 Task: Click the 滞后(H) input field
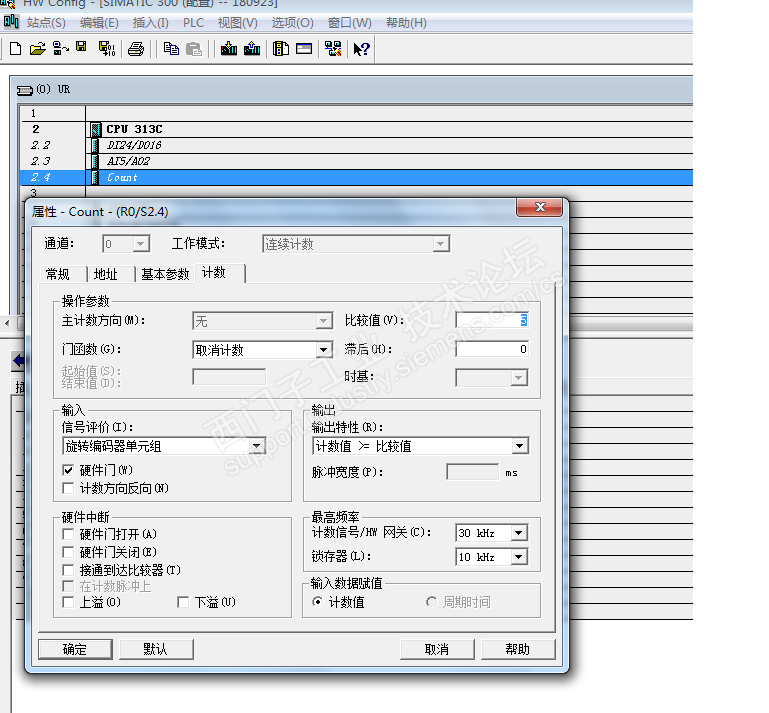click(492, 349)
